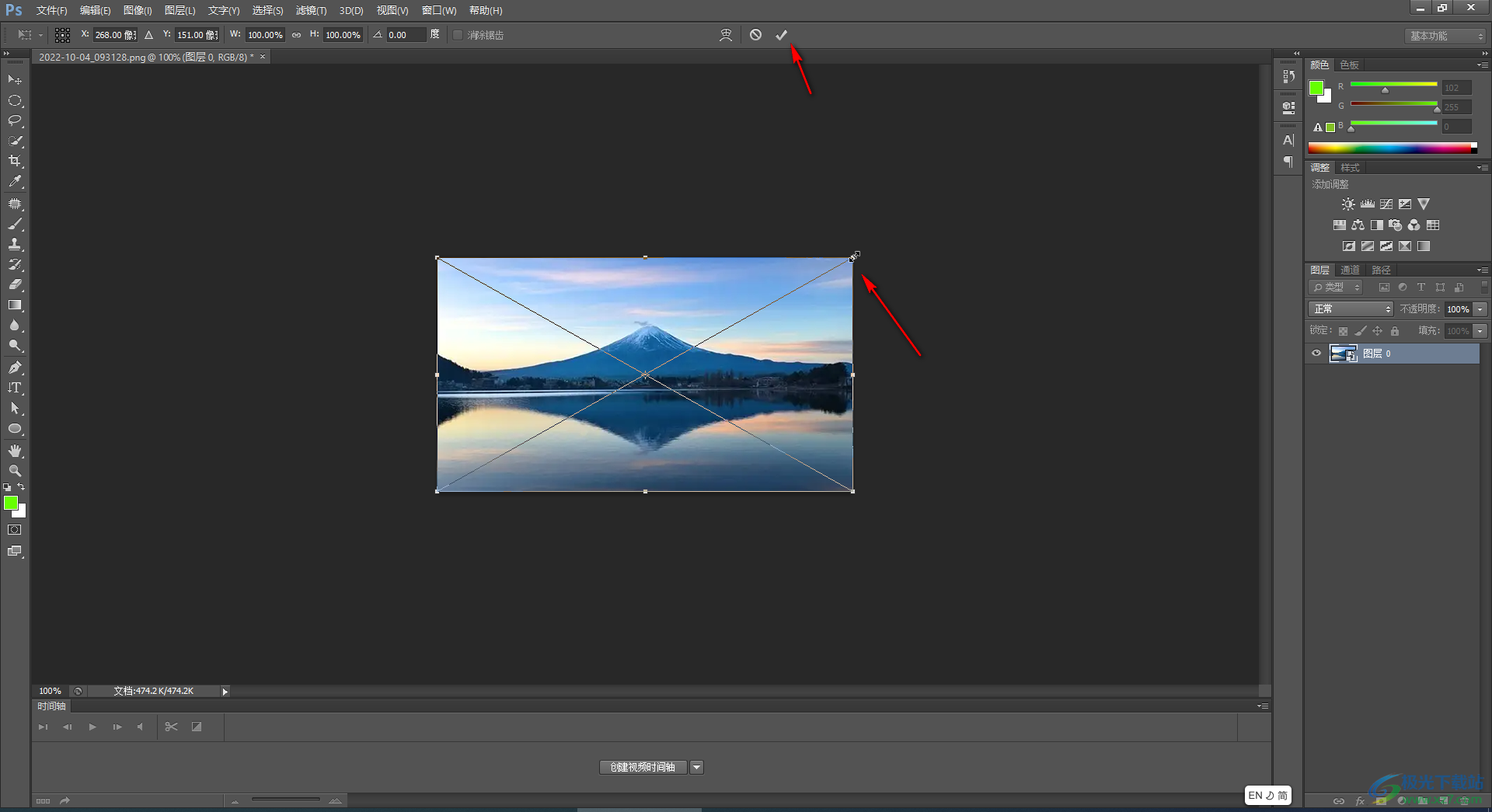Open the fill 填充 slider dropdown
This screenshot has width=1492, height=812.
pyautogui.click(x=1480, y=331)
